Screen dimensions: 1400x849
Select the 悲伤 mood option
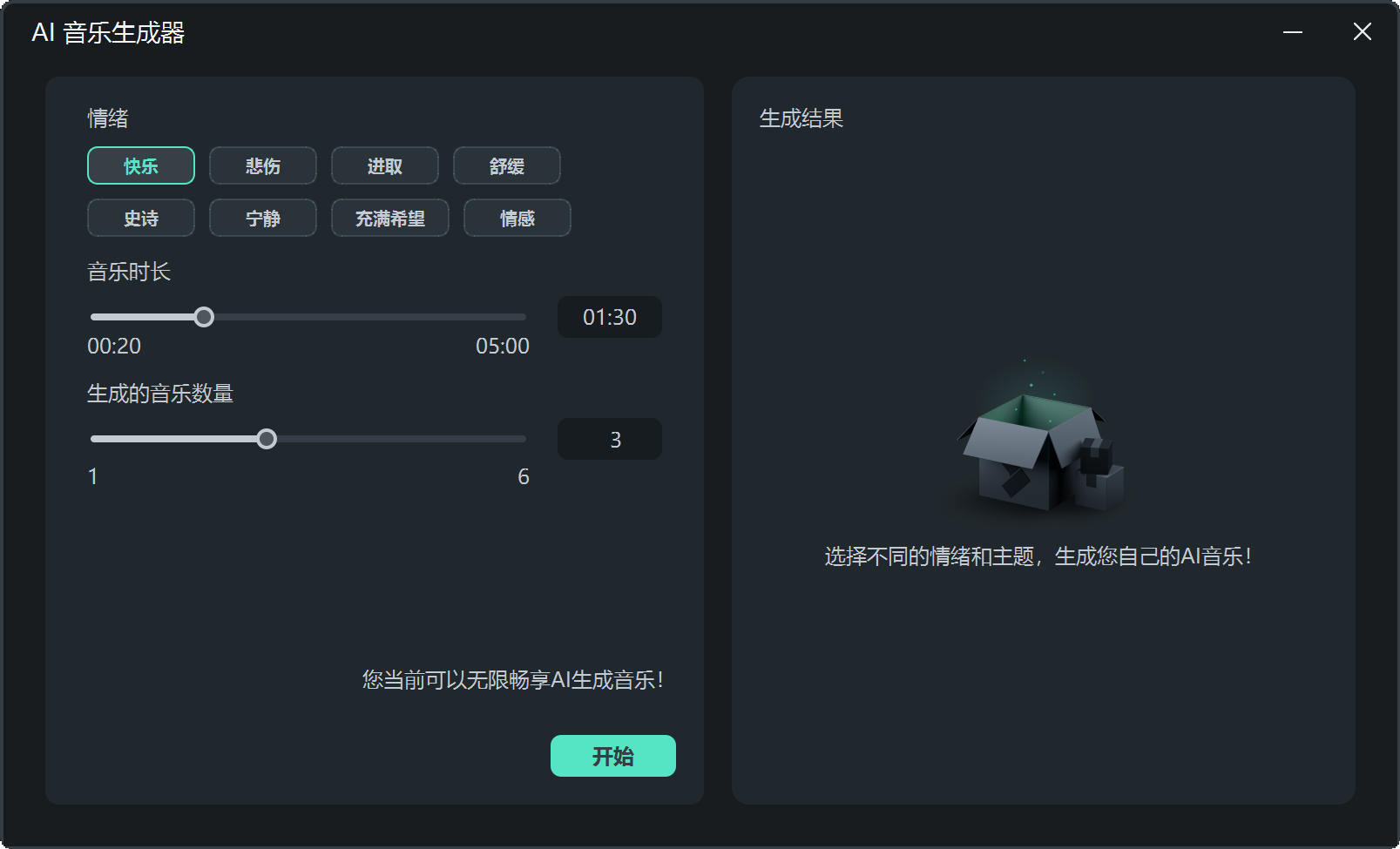click(x=262, y=165)
